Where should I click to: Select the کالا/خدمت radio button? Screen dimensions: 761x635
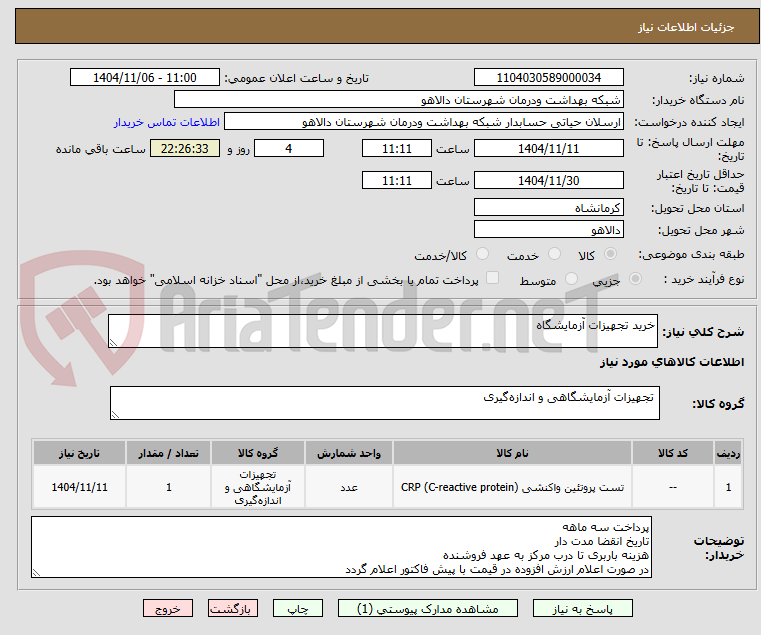point(482,254)
